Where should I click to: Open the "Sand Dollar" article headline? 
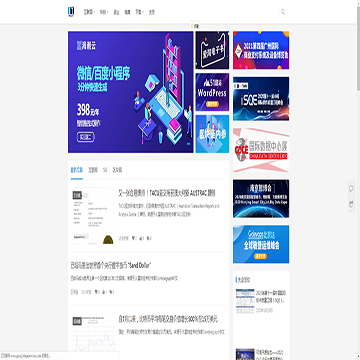[111, 265]
